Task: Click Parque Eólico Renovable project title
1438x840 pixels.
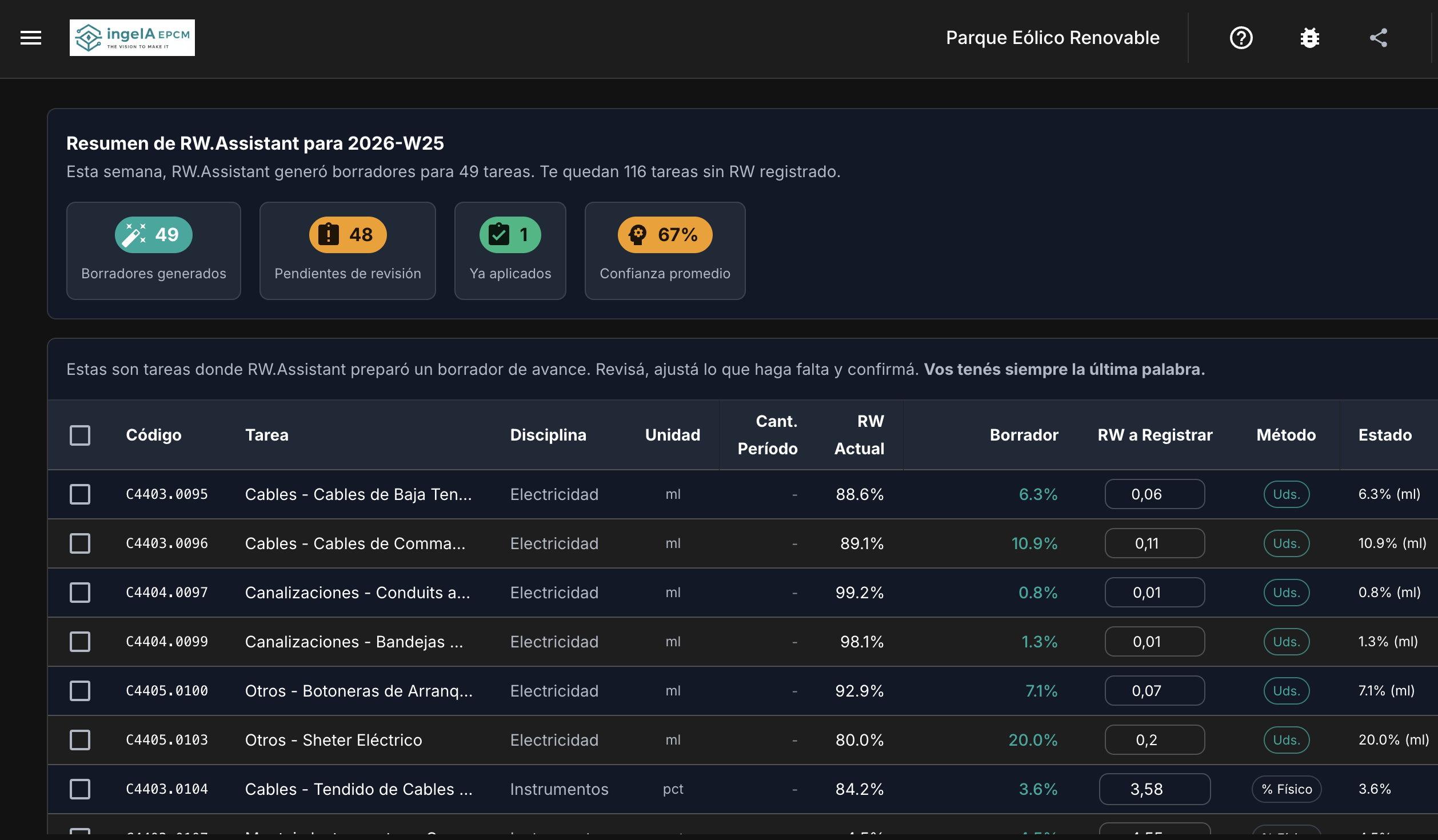Action: (x=1052, y=38)
